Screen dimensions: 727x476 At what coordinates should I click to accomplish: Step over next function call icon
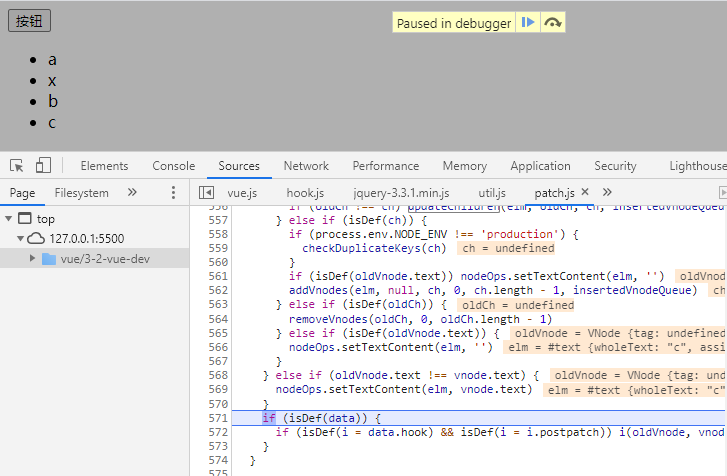coord(553,22)
